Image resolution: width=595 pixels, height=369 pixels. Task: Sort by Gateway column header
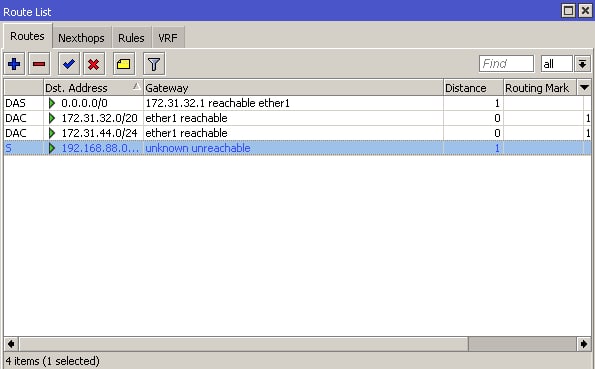293,88
